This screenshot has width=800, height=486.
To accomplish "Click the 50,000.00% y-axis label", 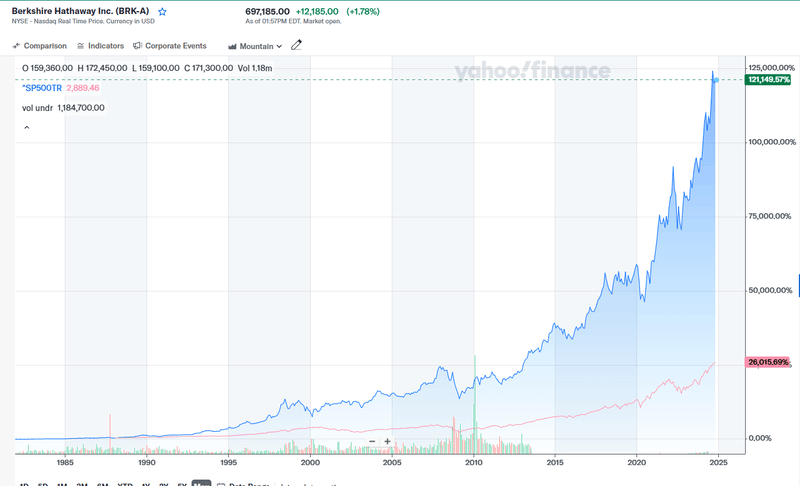I will (x=770, y=291).
